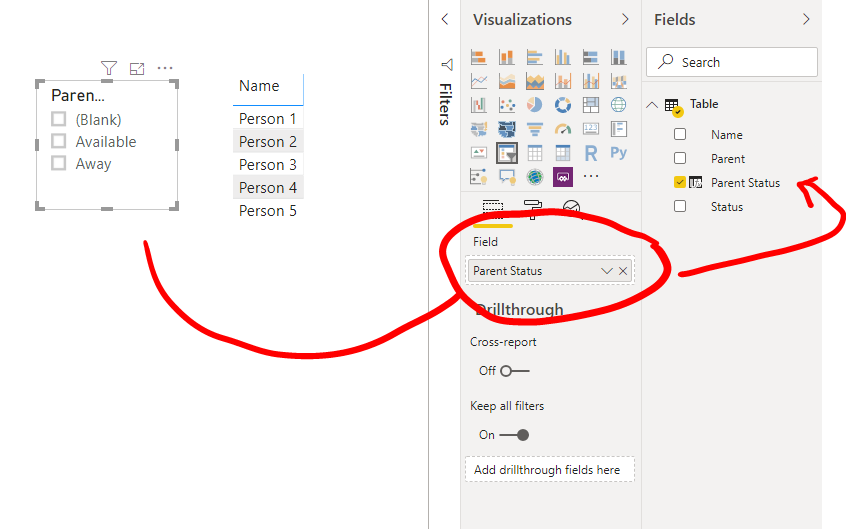Uncheck the Parent Status field checkbox
This screenshot has height=529, width=846.
coord(680,182)
